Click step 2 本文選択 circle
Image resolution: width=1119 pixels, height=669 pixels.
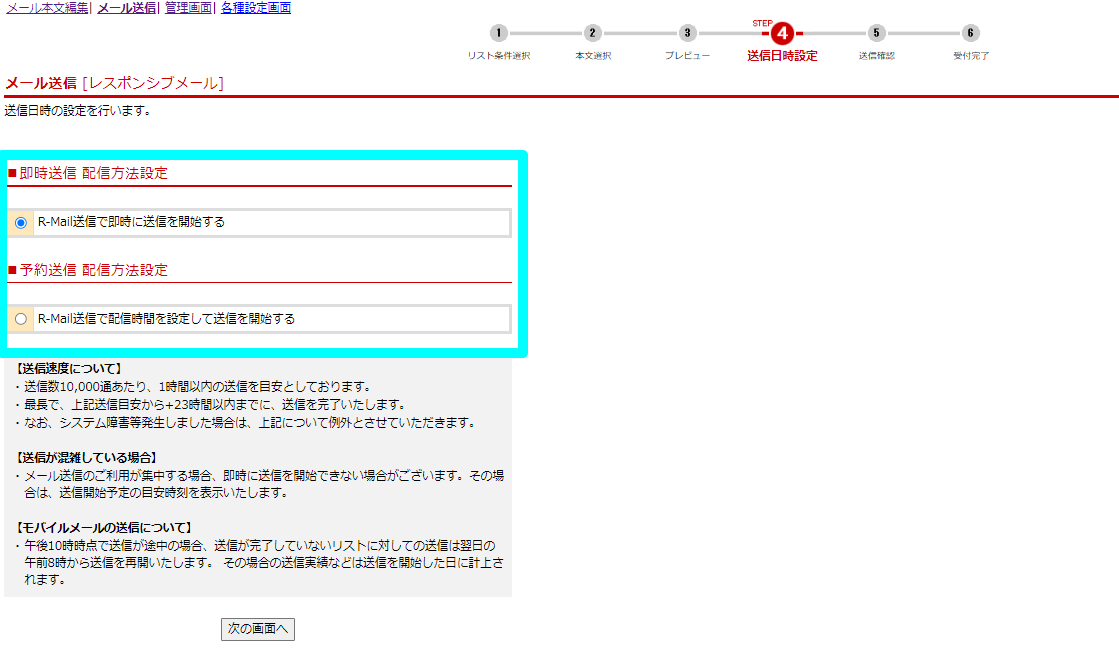[592, 33]
